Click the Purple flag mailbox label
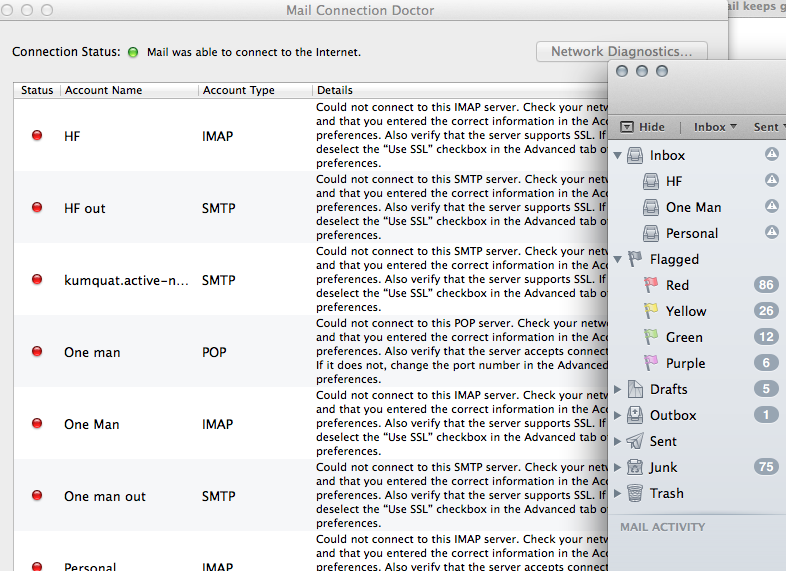The height and width of the screenshot is (571, 786). [685, 363]
